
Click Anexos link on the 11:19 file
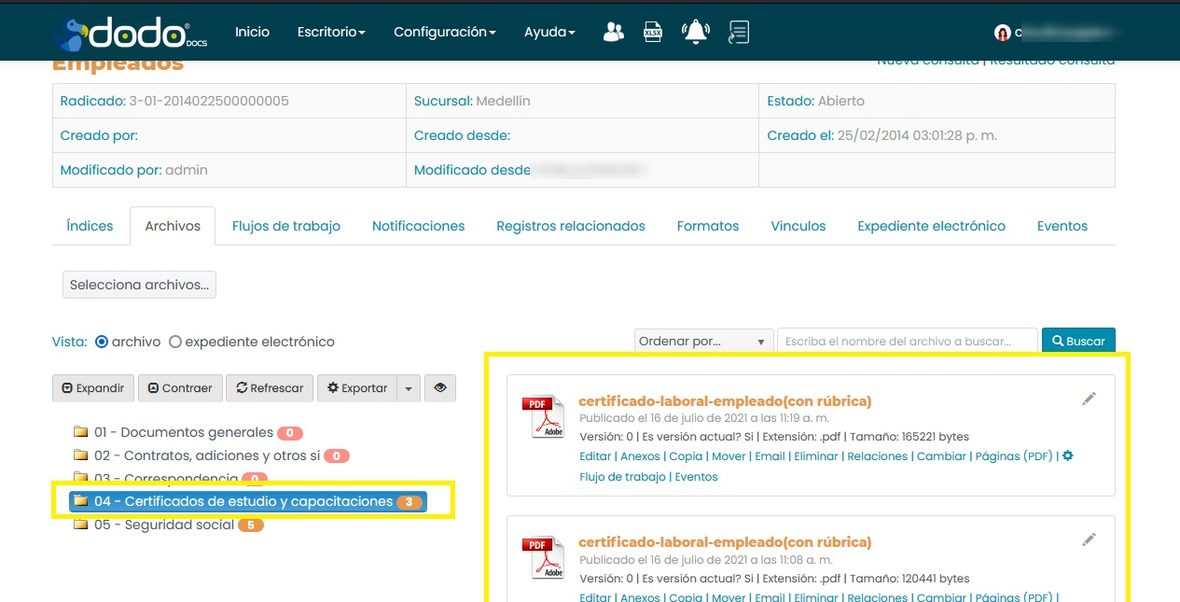tap(640, 456)
